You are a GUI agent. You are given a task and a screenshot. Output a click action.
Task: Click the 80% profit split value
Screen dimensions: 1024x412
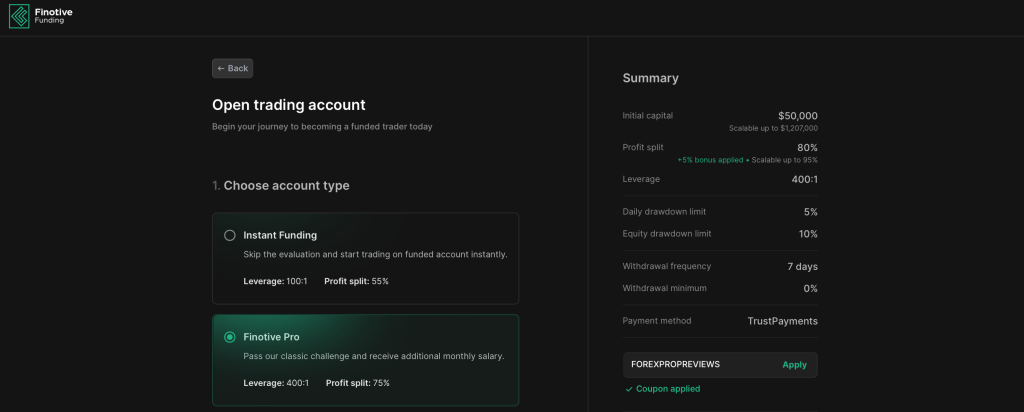807,148
